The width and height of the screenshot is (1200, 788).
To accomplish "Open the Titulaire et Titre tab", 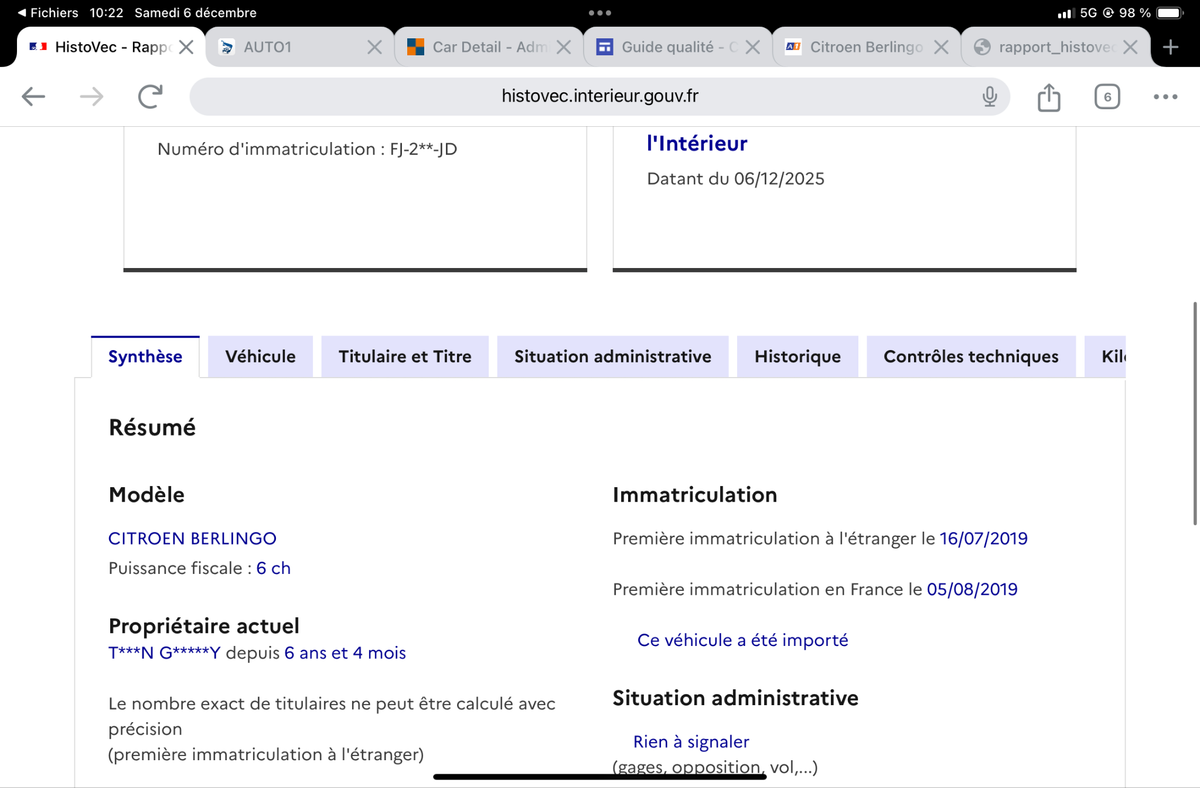I will [405, 357].
